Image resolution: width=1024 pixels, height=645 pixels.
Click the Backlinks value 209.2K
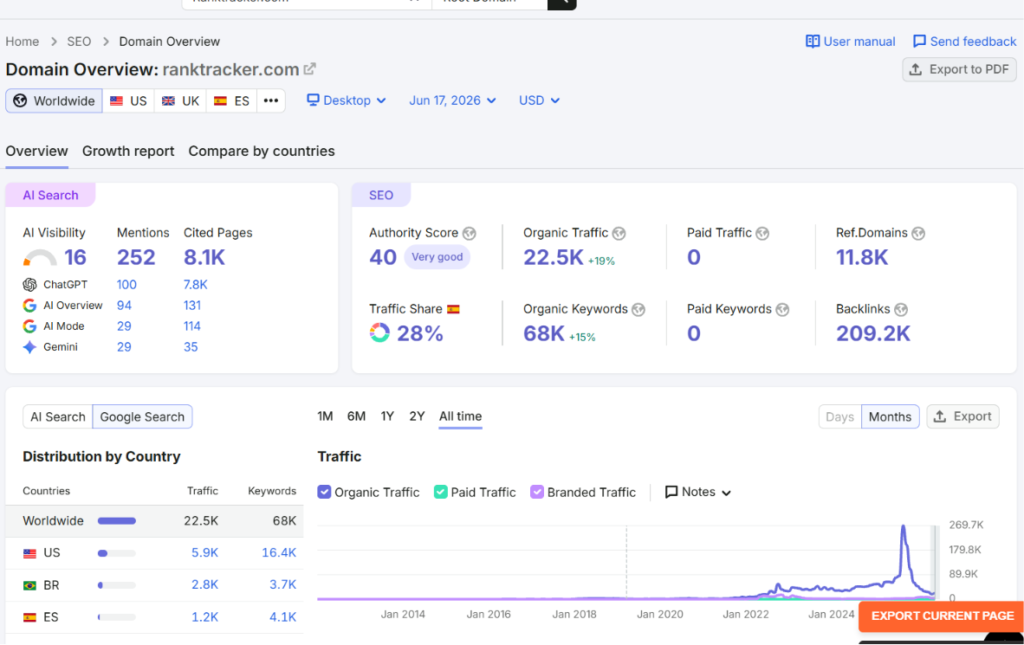click(873, 334)
